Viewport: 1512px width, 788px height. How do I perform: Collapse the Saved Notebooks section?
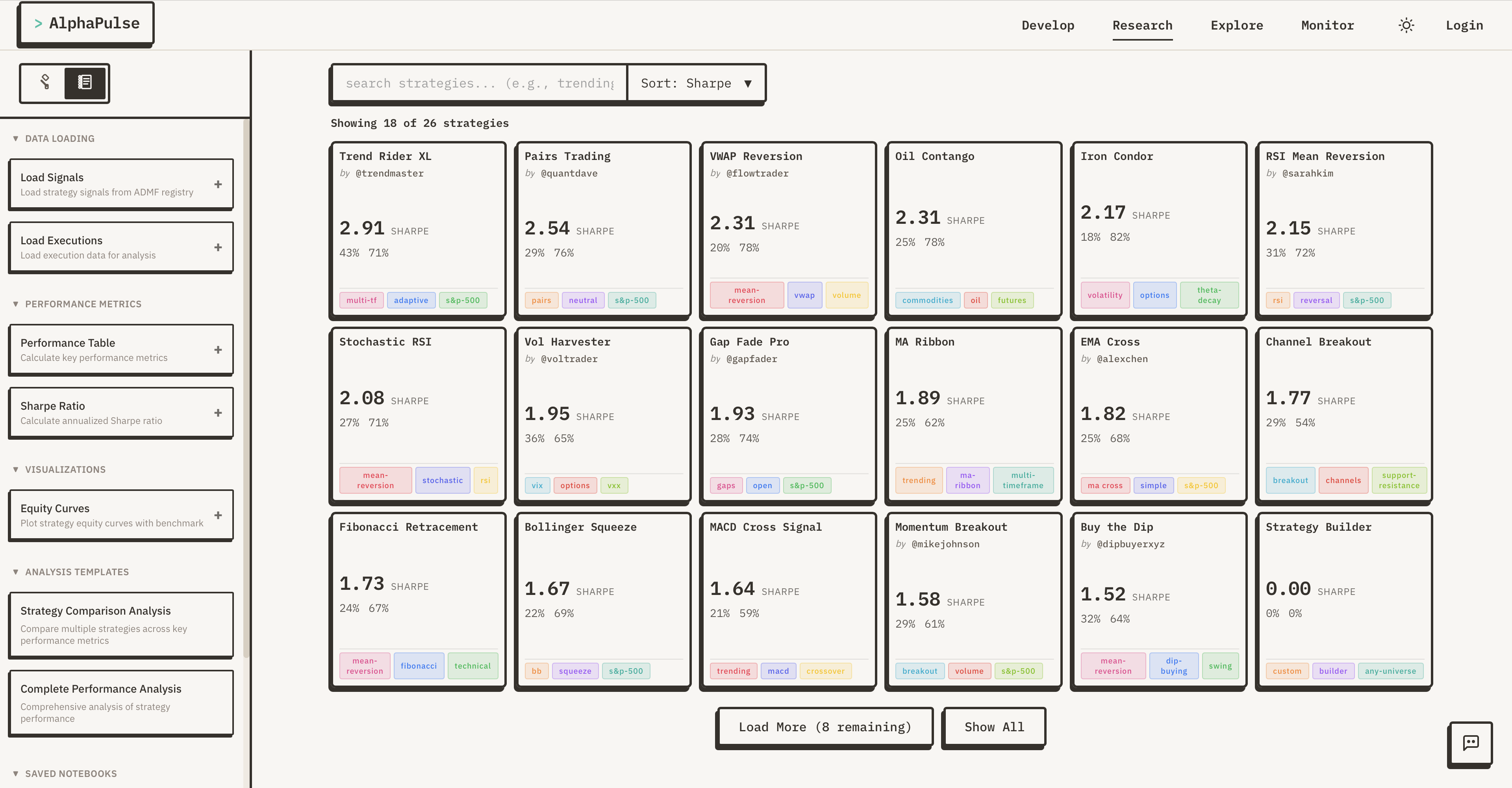pyautogui.click(x=65, y=773)
